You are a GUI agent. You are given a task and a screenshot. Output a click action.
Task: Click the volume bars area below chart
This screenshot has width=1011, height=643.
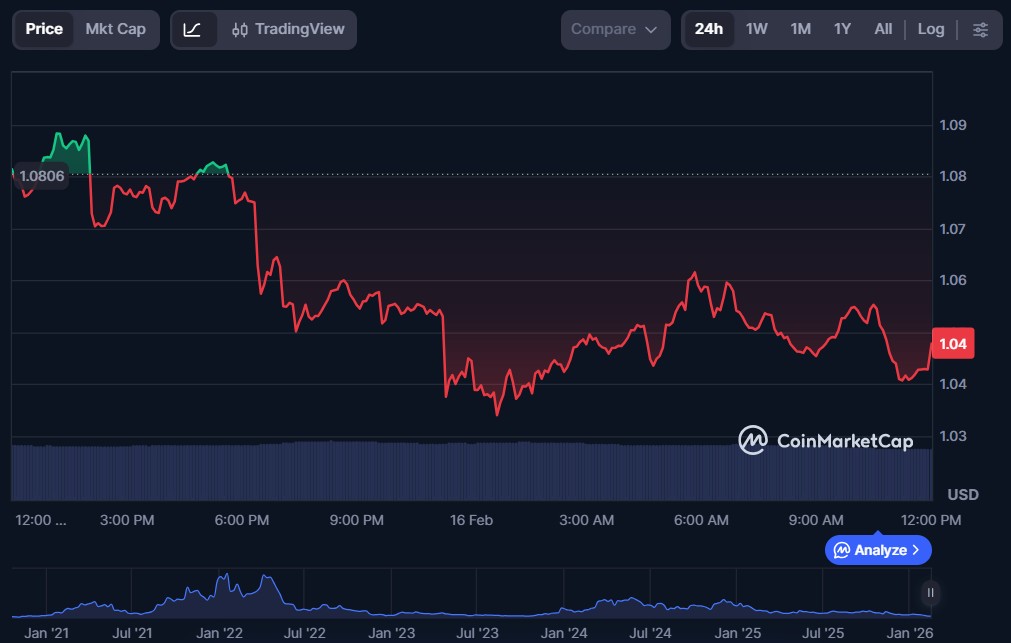tap(470, 470)
